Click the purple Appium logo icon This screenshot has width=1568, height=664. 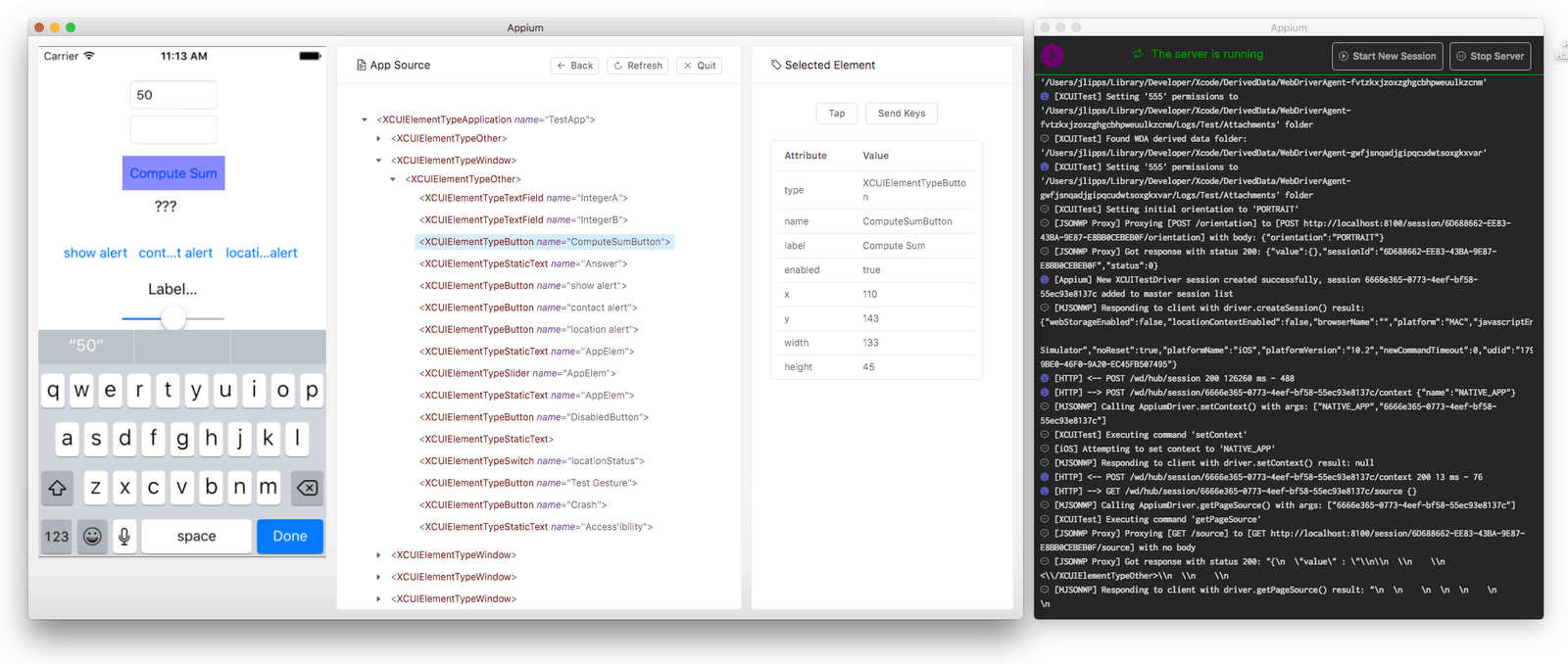1053,55
